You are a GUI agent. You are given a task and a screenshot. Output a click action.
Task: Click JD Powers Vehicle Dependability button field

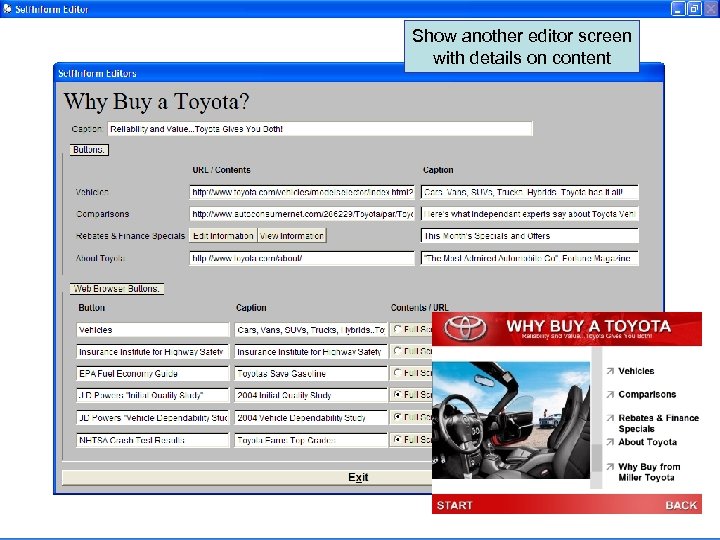coord(152,417)
